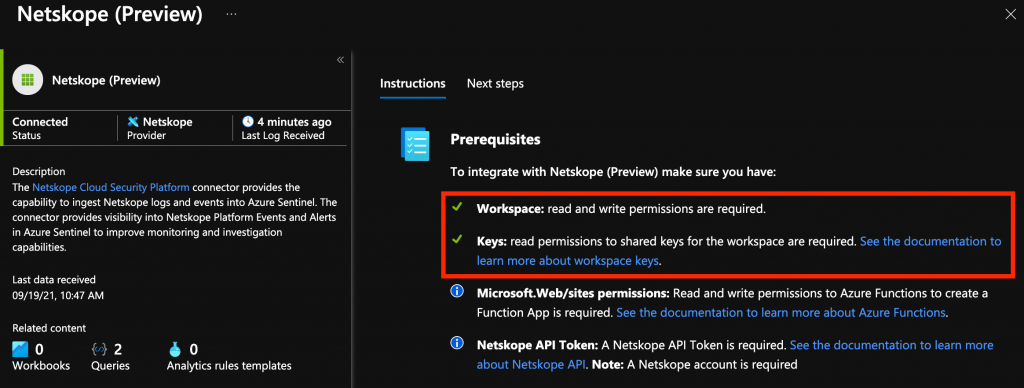
Task: Click the Netskope connector grid icon
Action: 27,80
